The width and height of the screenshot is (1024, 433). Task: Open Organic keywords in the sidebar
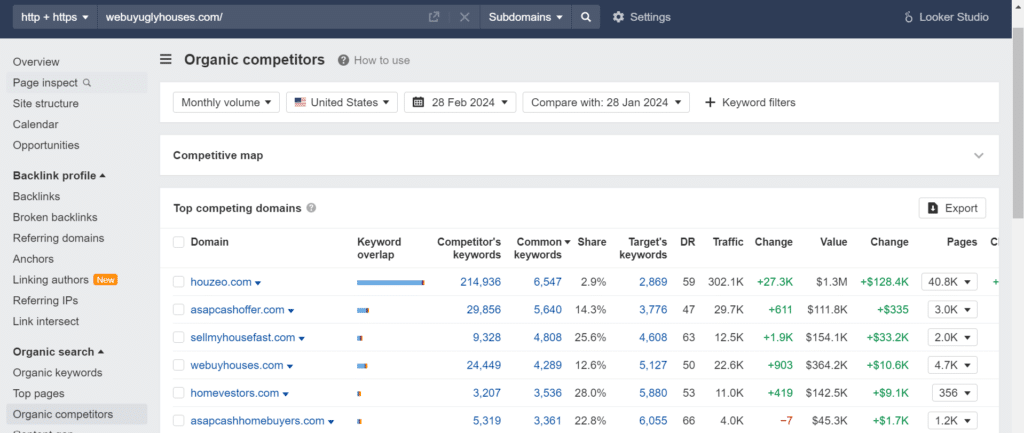pyautogui.click(x=57, y=373)
